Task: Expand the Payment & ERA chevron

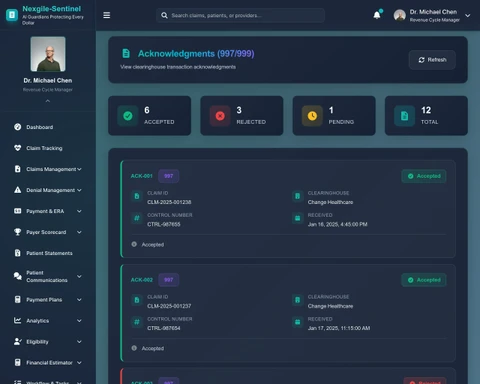Action: [x=79, y=211]
